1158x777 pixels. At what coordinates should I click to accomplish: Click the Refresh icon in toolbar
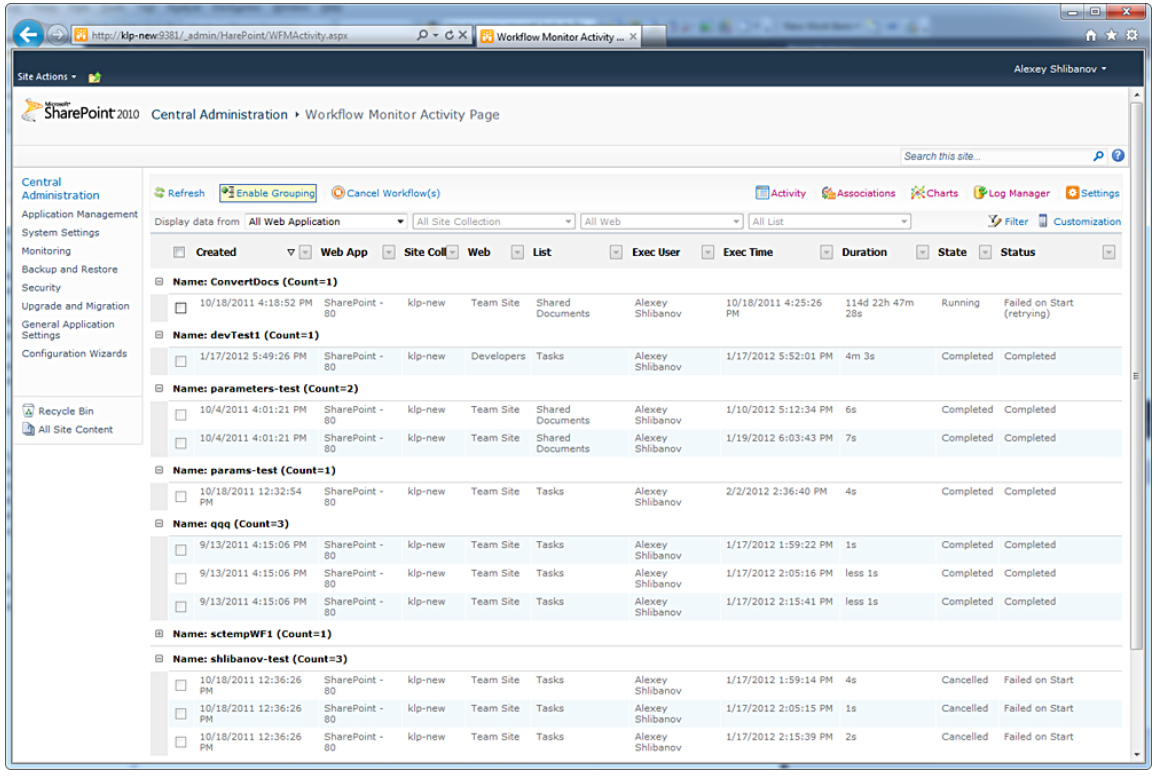(160, 193)
